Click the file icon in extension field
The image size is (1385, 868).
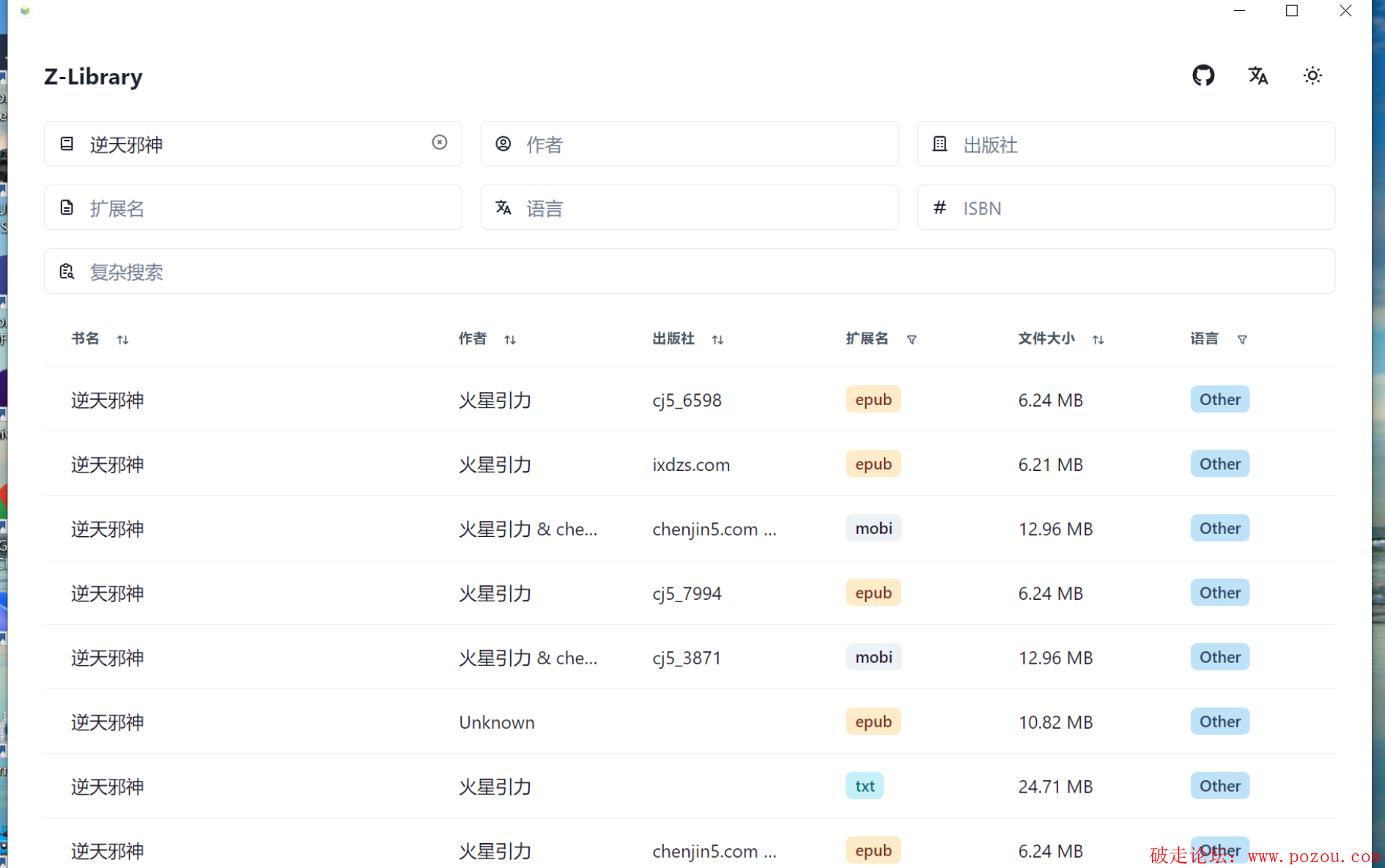(67, 207)
